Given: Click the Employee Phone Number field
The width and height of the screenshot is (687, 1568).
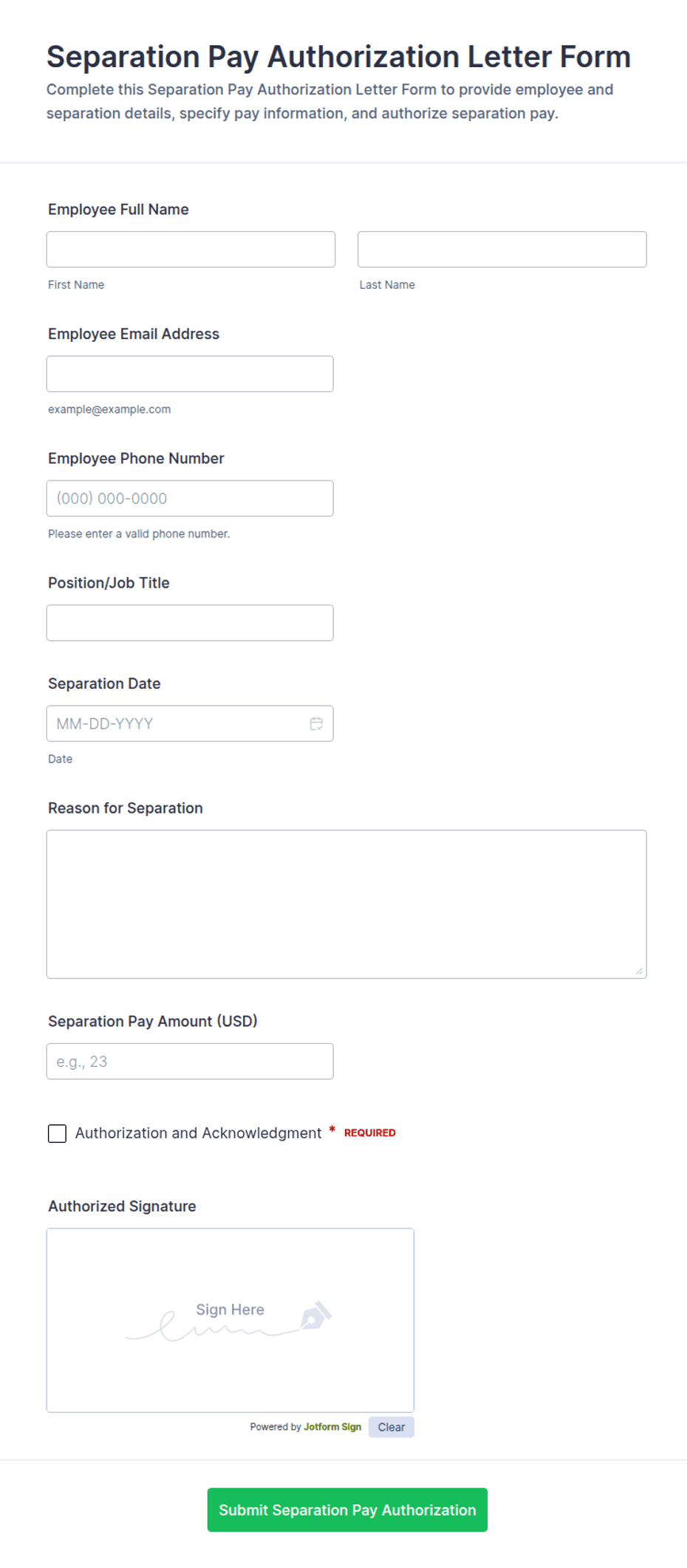Looking at the screenshot, I should point(190,498).
